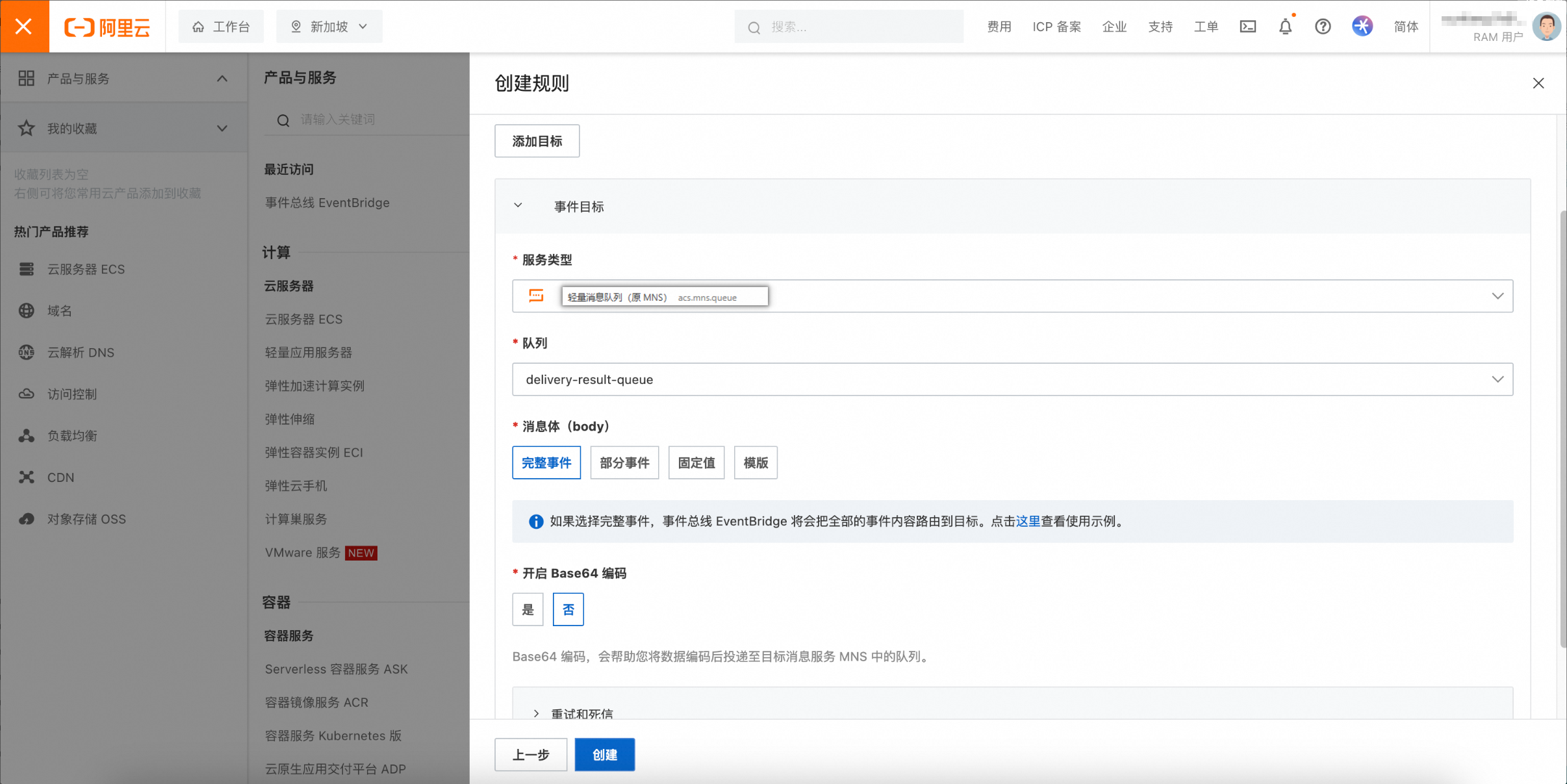Click the 负载均衡 icon

pyautogui.click(x=26, y=435)
